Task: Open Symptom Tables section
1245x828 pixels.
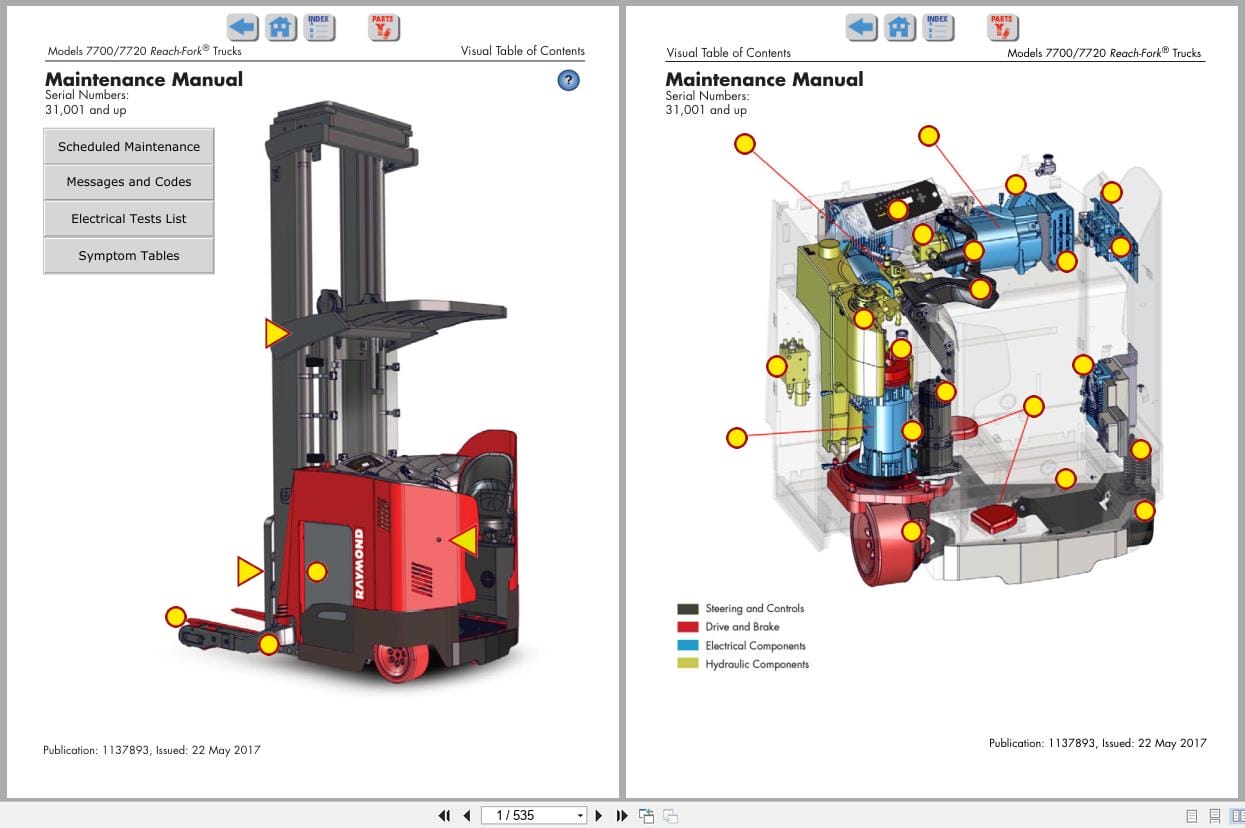Action: pos(129,256)
